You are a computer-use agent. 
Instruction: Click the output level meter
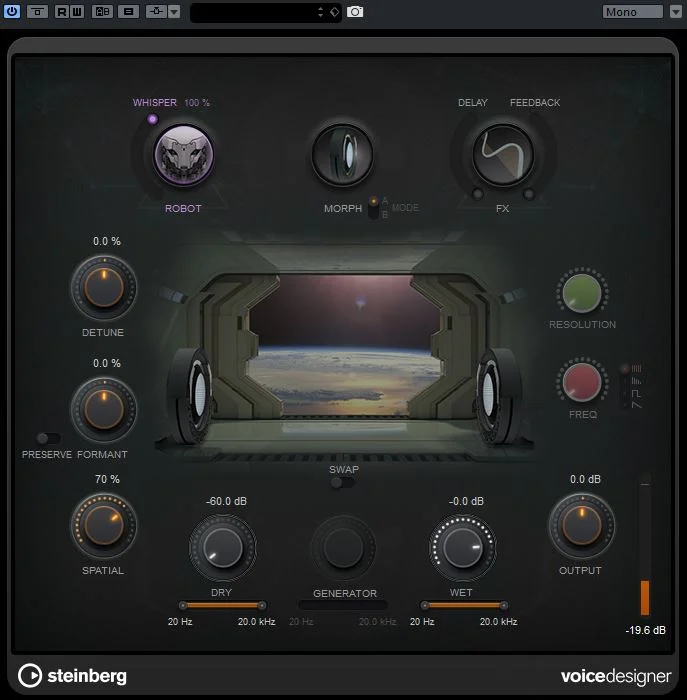click(x=645, y=546)
